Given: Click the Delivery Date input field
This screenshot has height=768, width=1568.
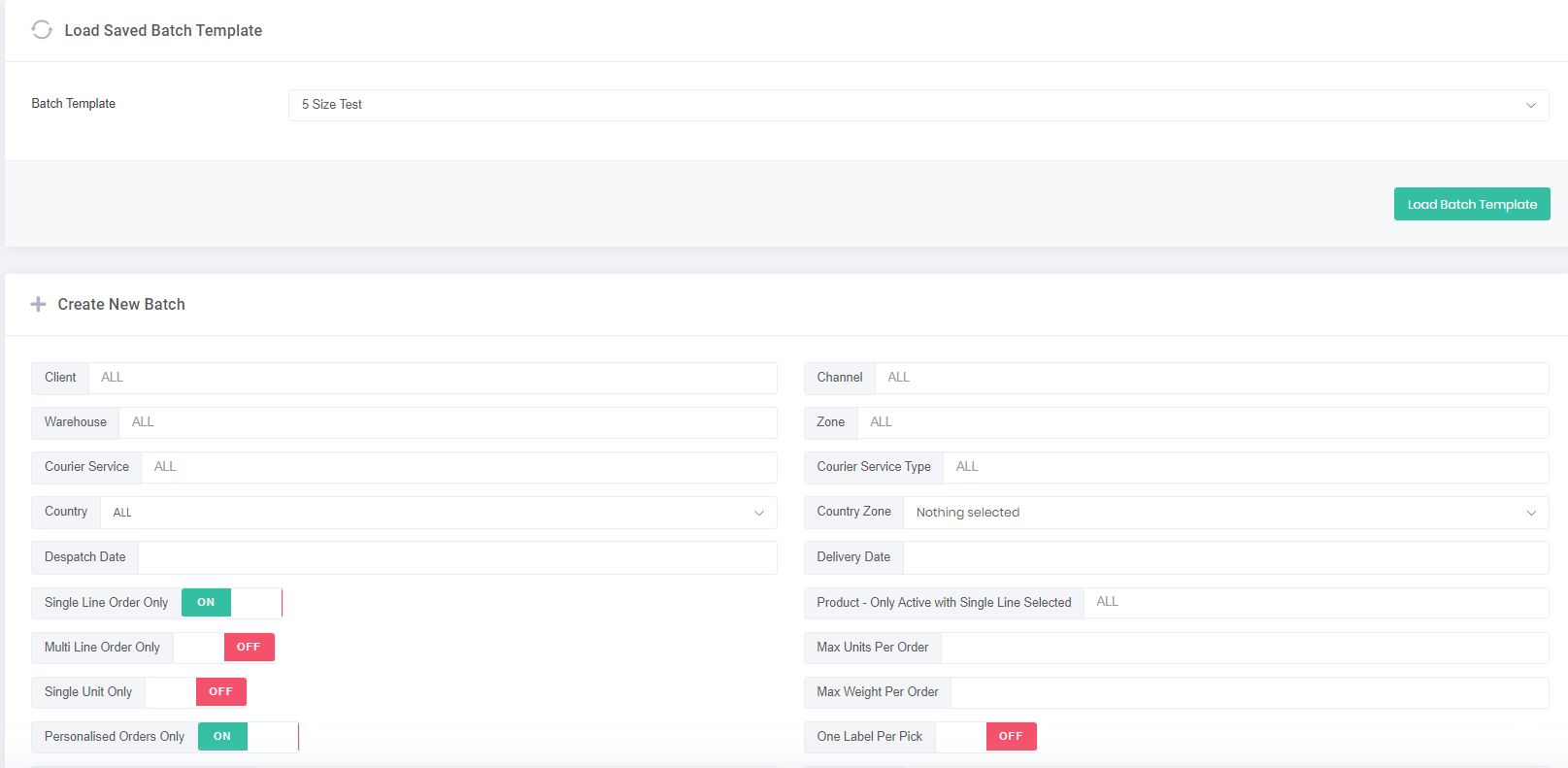Looking at the screenshot, I should (1226, 557).
